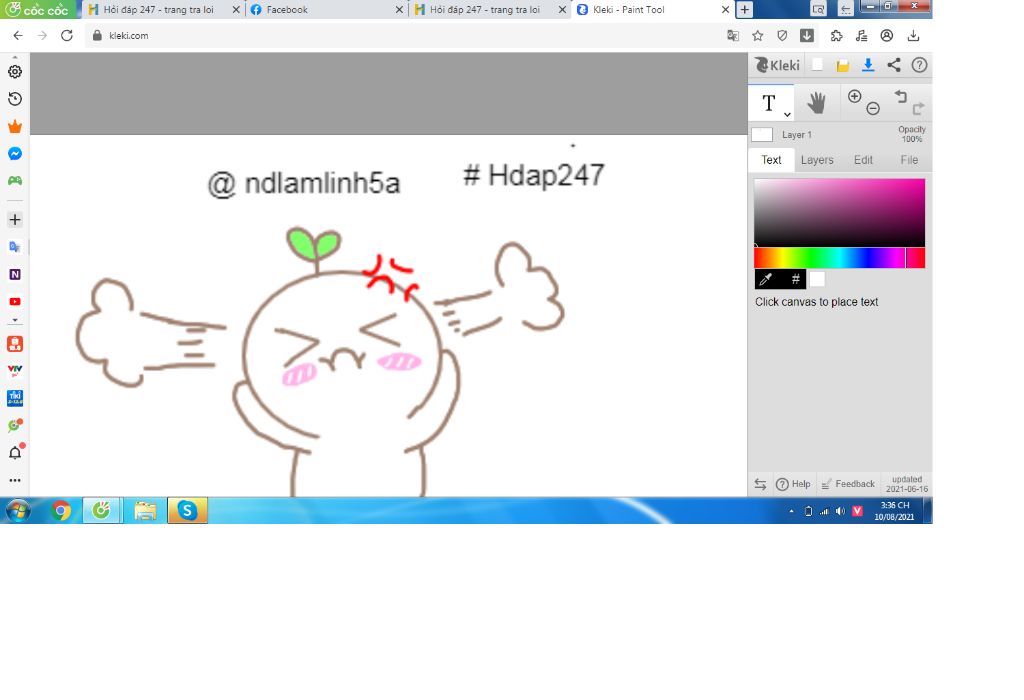The width and height of the screenshot is (1024, 700).
Task: Go forward in browser history
Action: point(42,35)
